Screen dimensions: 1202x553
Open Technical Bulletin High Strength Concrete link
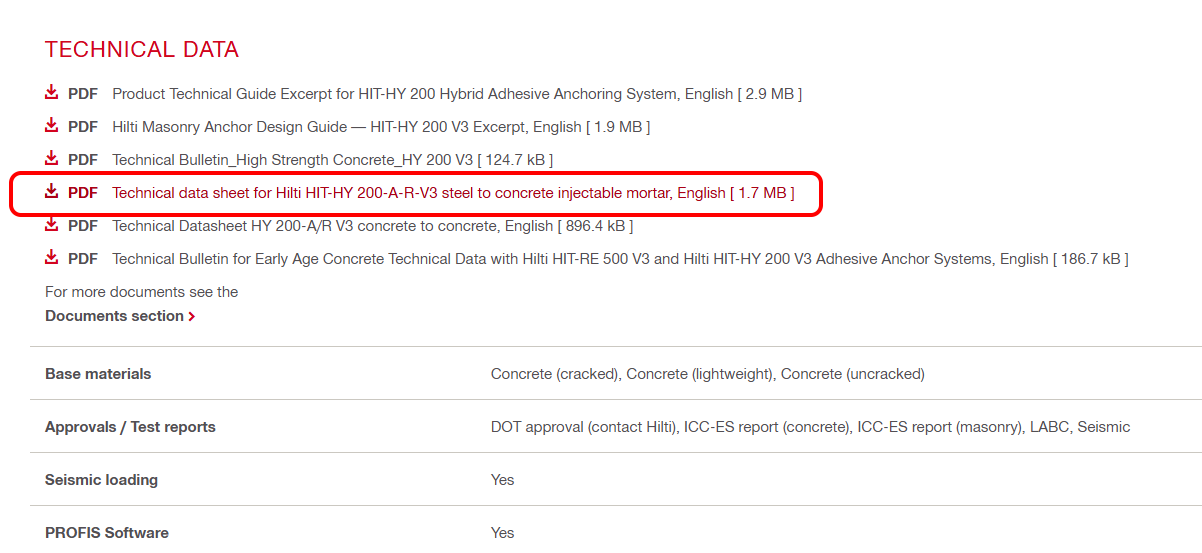coord(332,160)
